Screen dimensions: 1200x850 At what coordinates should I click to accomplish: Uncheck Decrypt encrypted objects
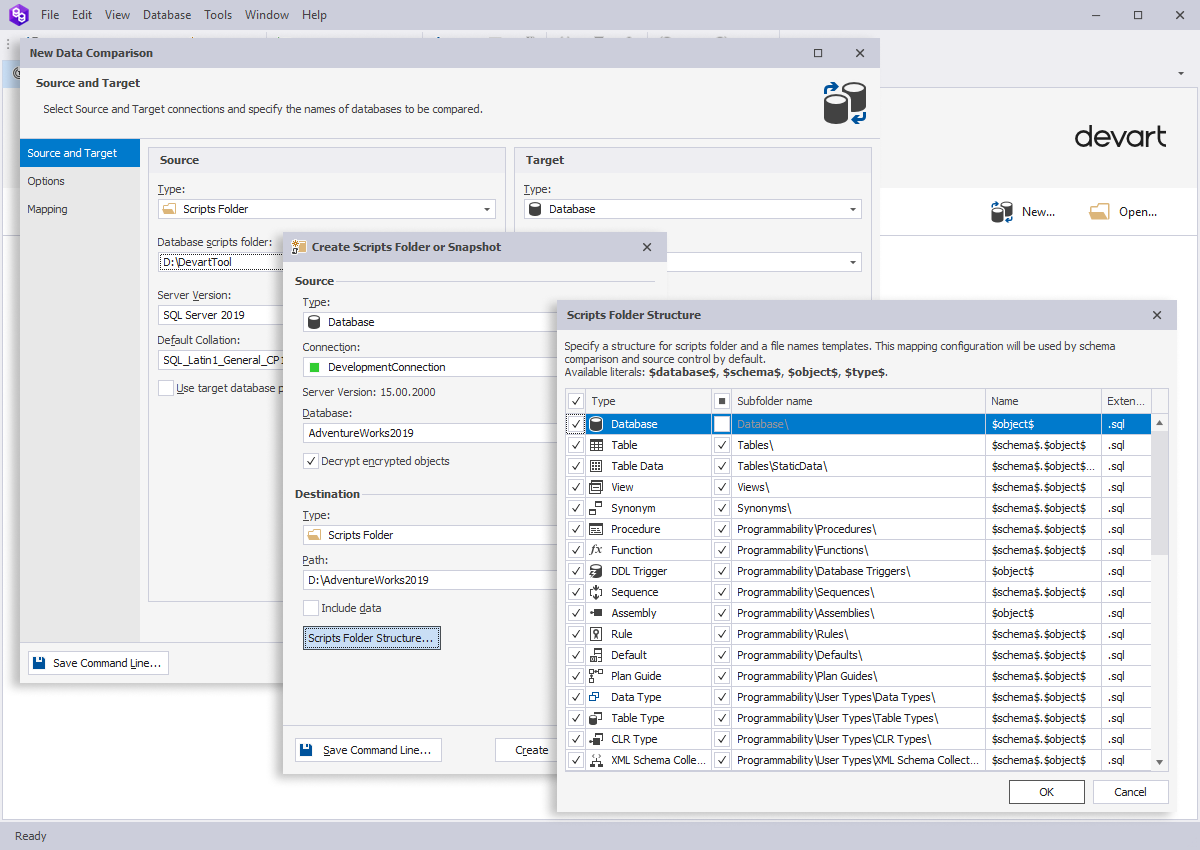pos(311,461)
